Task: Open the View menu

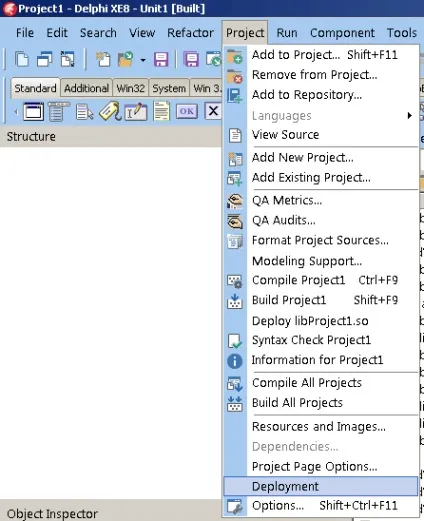Action: 142,33
